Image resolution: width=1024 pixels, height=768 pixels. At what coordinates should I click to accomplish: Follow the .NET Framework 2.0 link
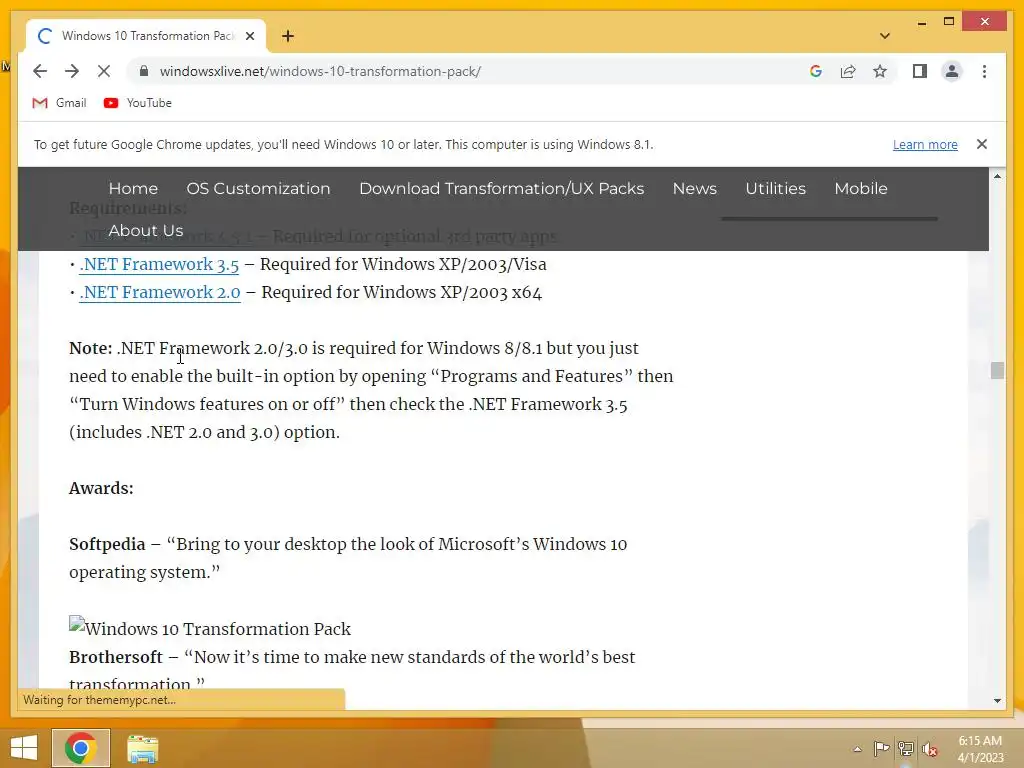pos(159,293)
